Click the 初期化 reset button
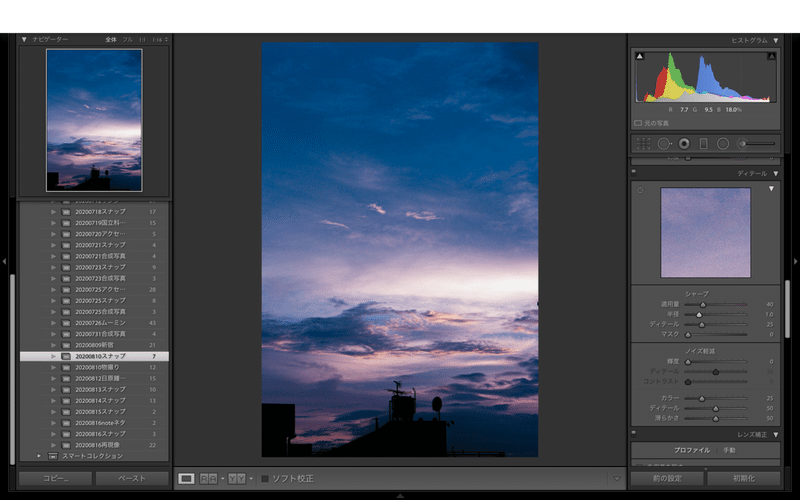 [x=744, y=479]
